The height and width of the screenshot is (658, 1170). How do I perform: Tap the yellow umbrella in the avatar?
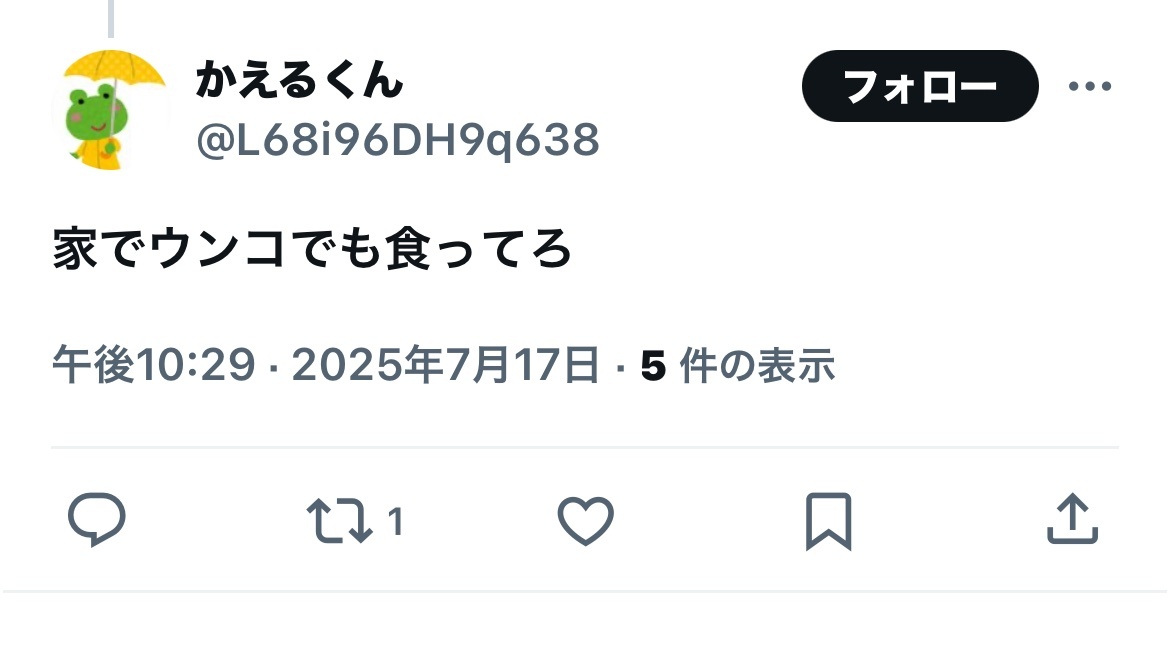pyautogui.click(x=113, y=71)
